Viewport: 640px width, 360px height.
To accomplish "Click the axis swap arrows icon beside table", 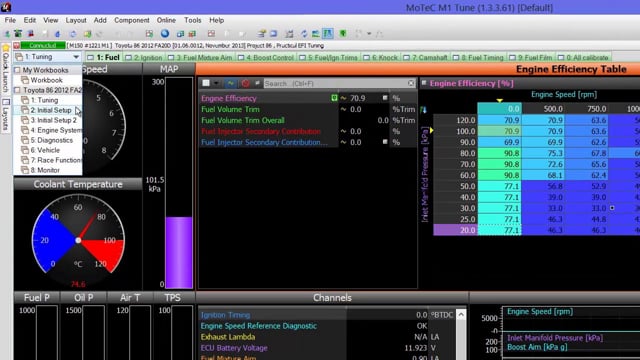I will coord(424,109).
